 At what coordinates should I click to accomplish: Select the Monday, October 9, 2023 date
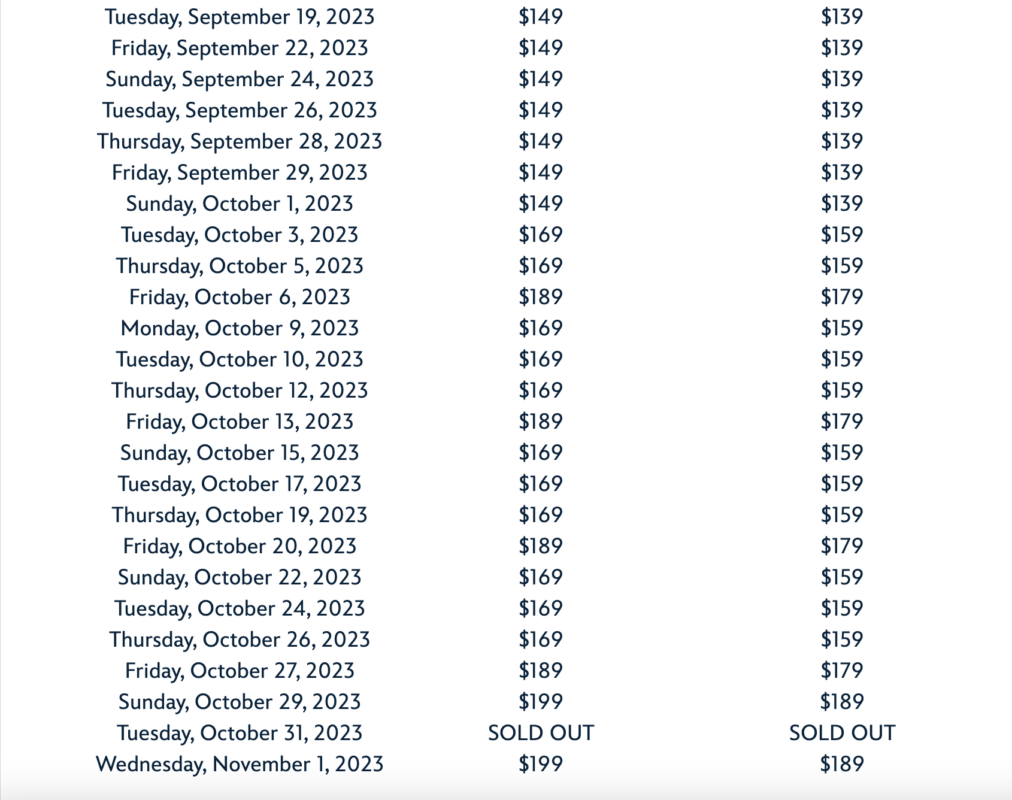239,328
